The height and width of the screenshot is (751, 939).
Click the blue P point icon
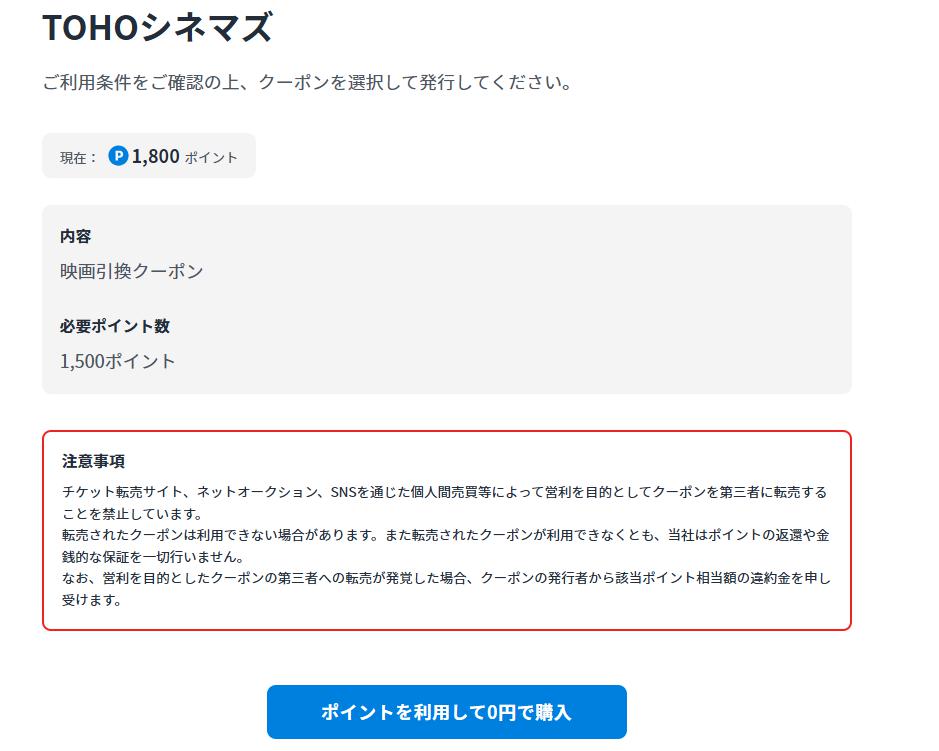click(118, 156)
